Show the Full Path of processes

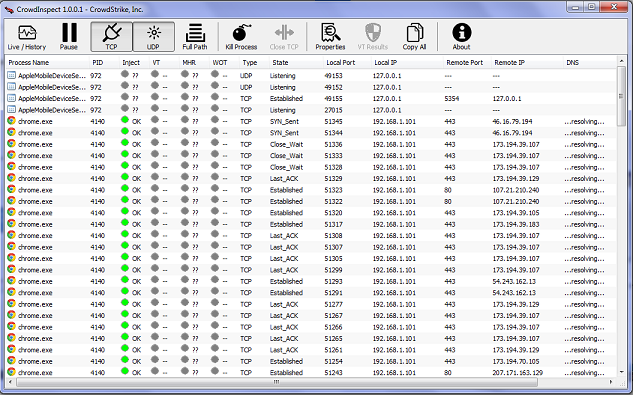195,37
